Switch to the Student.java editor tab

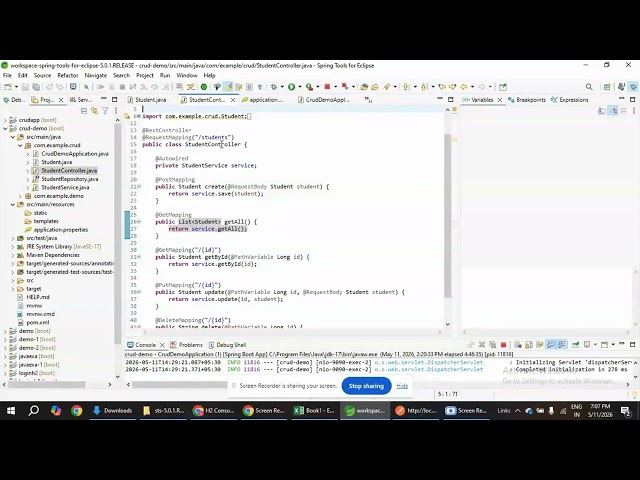tap(147, 100)
